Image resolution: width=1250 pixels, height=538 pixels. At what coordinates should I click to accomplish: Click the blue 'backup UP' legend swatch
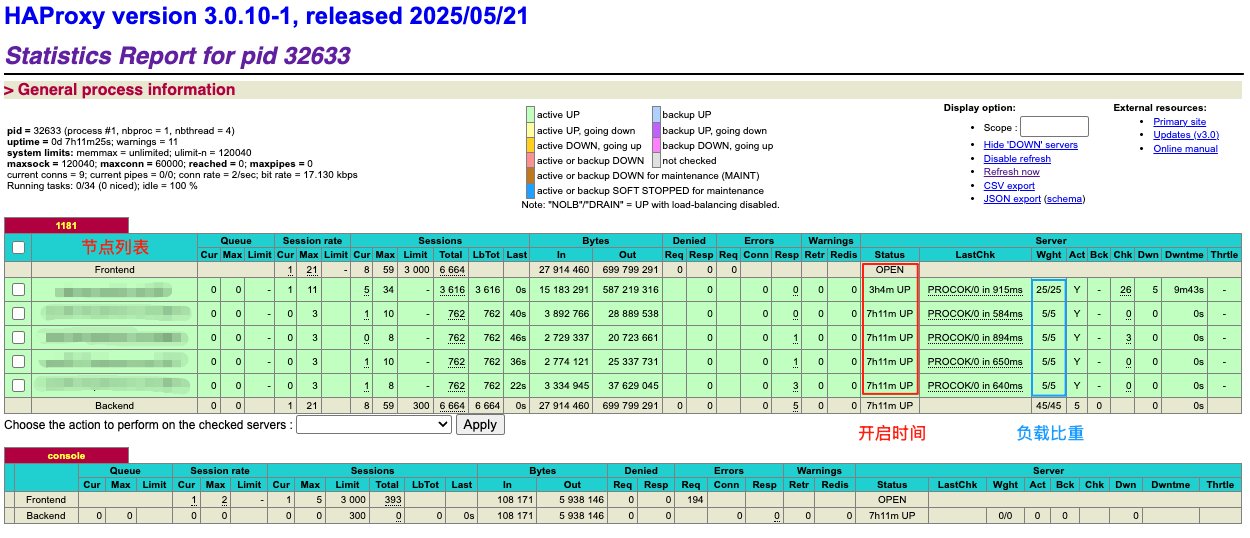[x=655, y=115]
